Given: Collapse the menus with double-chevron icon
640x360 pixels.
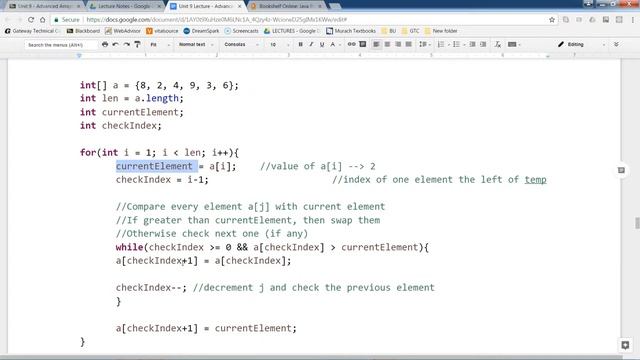Looking at the screenshot, I should 616,44.
